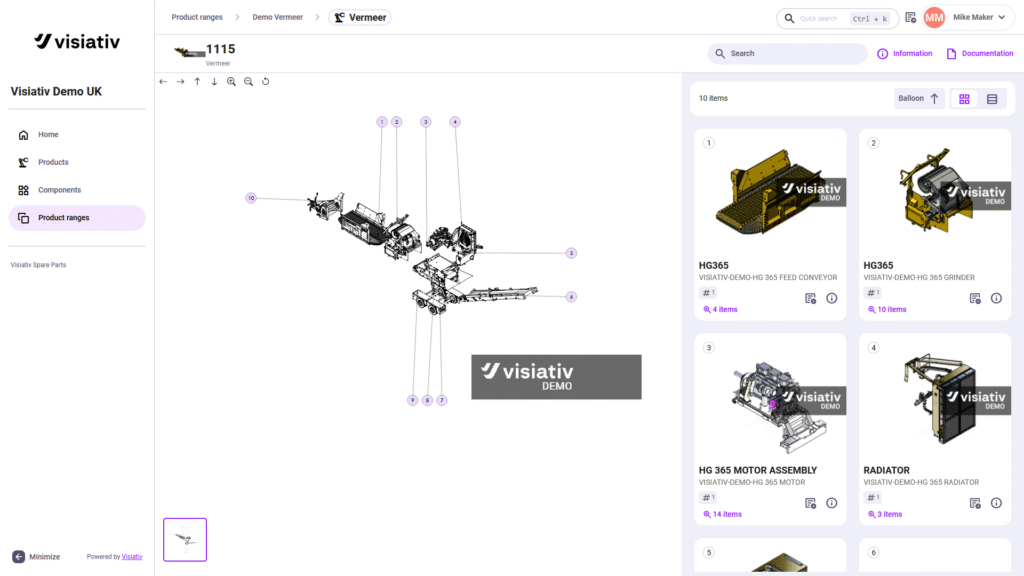The height and width of the screenshot is (576, 1024).
Task: Click the Vermeer breadcrumb chip
Action: click(360, 18)
